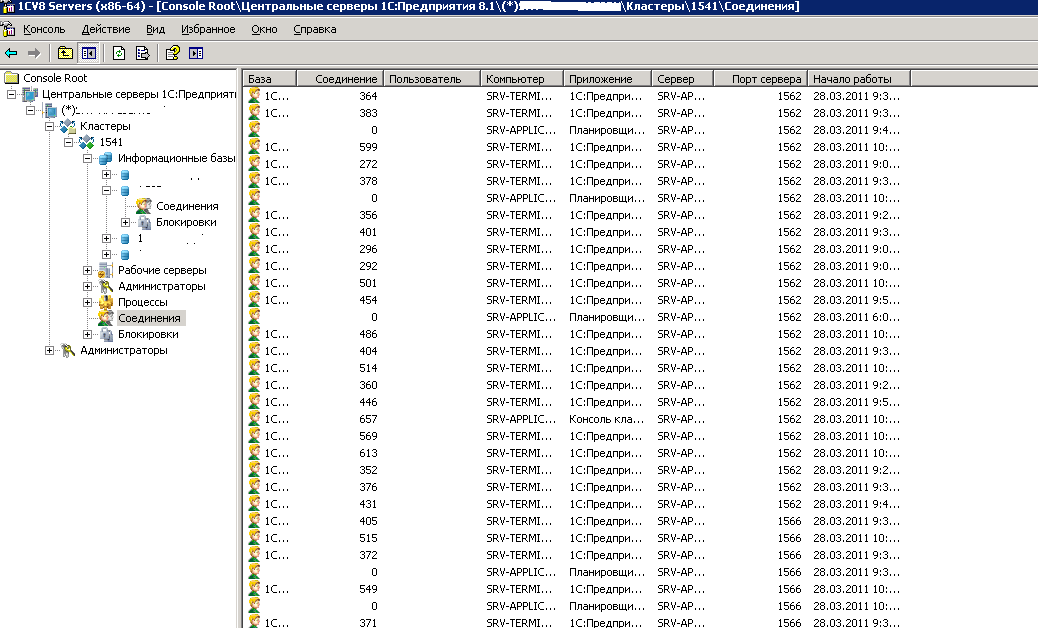Select the row with connection 613
Viewport: 1038px width, 628px height.
(x=575, y=453)
